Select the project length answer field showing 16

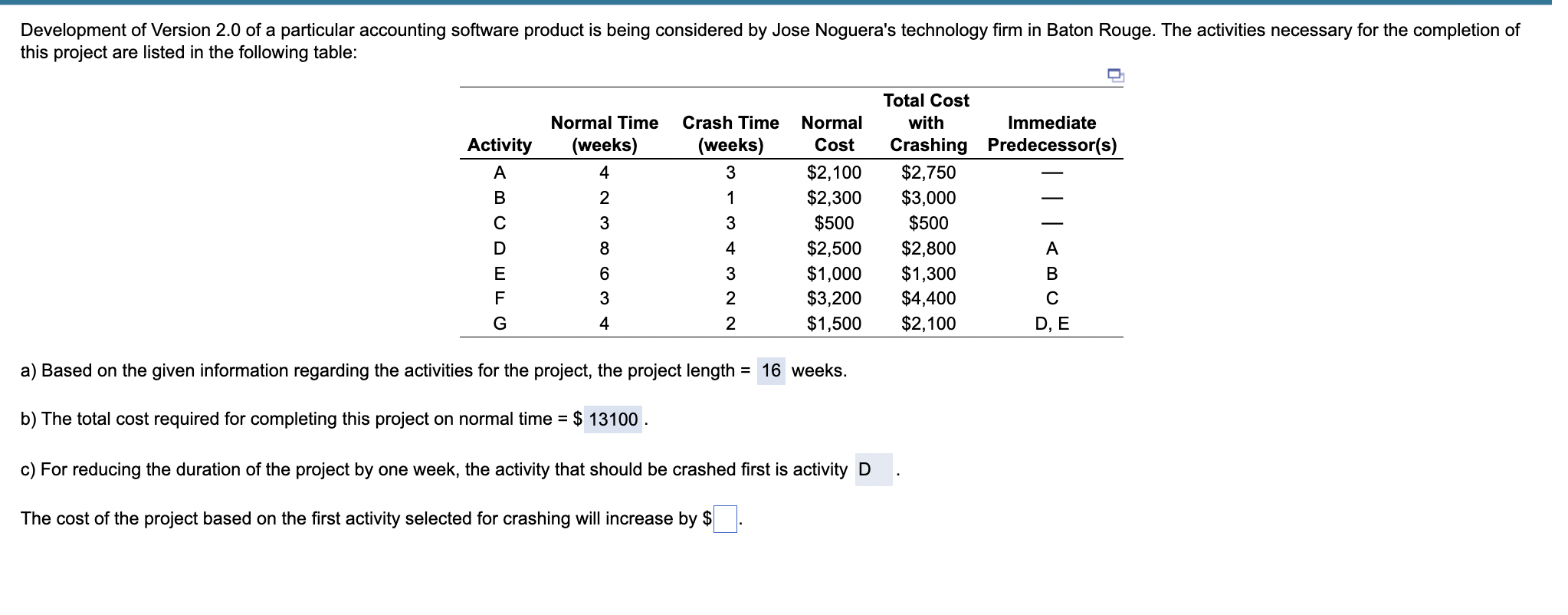771,371
